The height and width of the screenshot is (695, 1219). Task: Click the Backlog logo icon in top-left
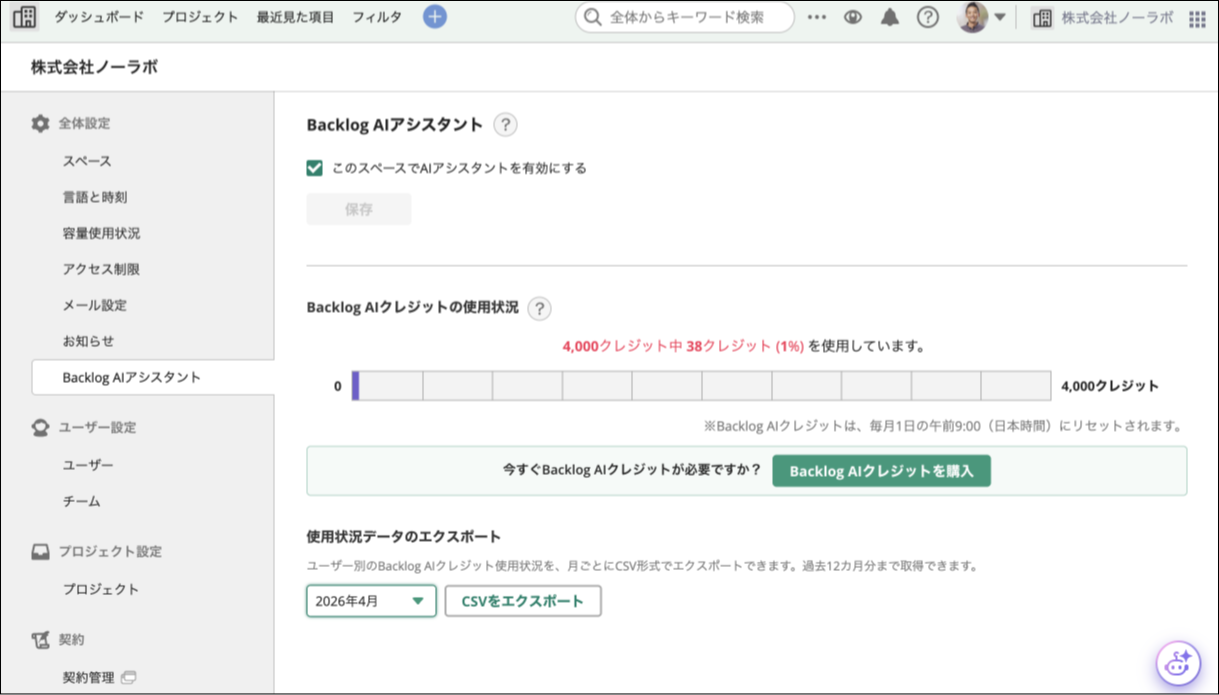click(x=24, y=17)
